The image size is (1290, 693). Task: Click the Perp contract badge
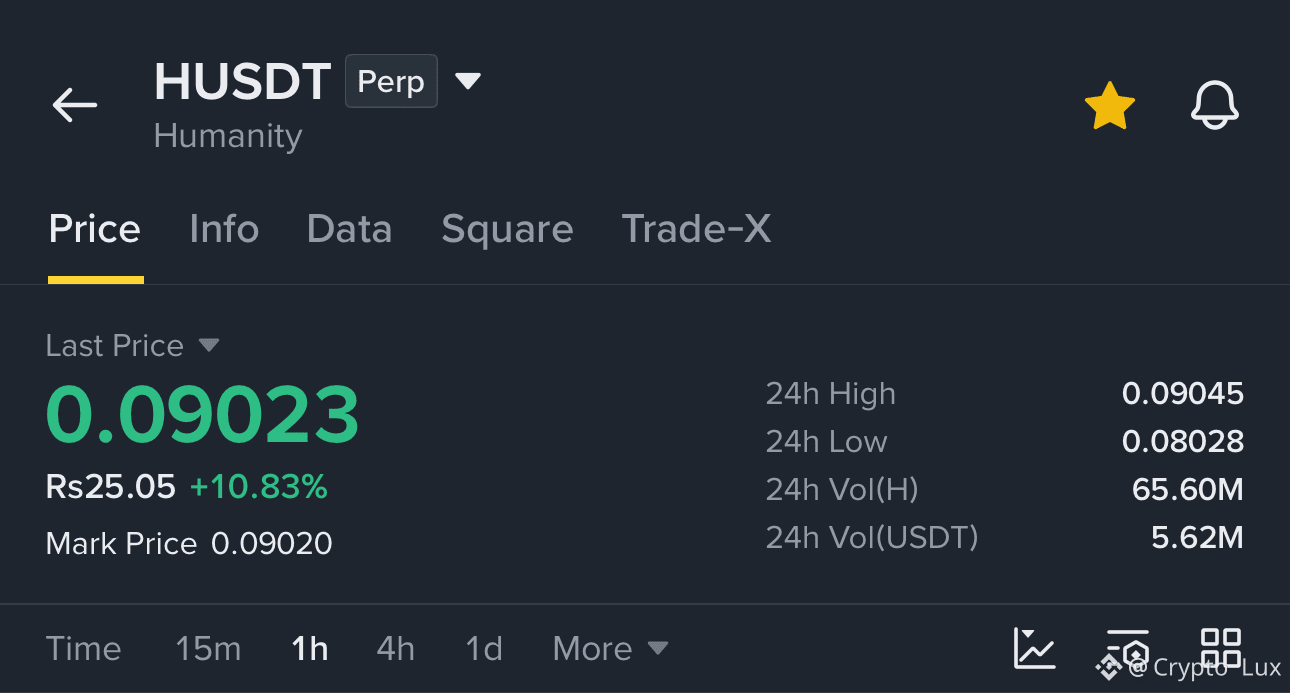tap(391, 81)
